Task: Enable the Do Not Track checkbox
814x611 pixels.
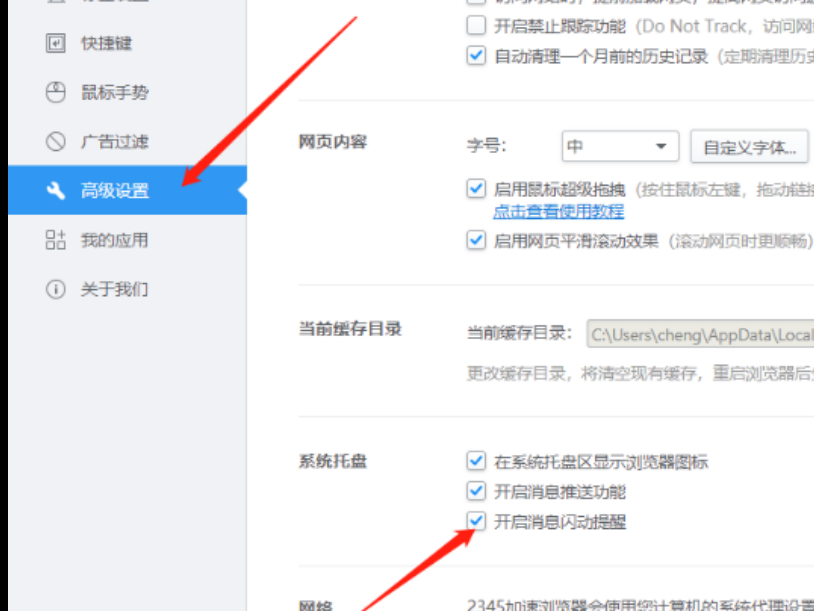Action: point(476,25)
